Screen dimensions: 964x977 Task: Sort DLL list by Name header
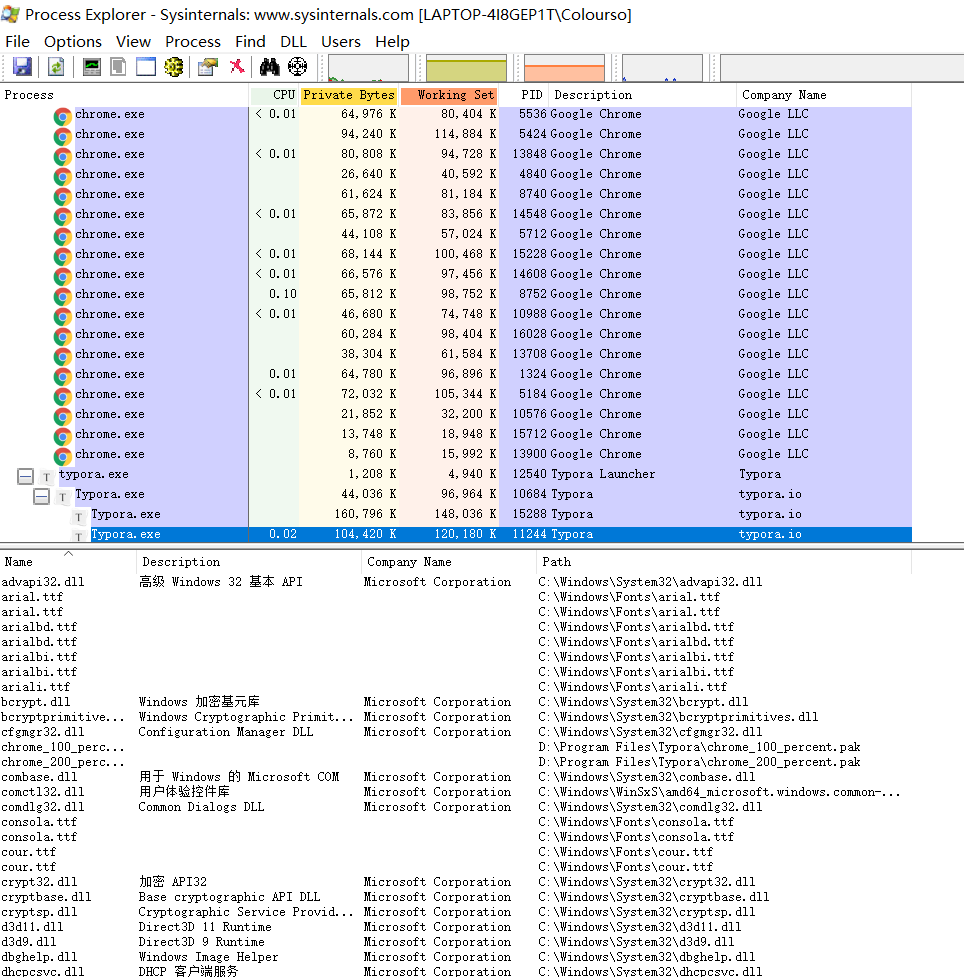click(68, 562)
